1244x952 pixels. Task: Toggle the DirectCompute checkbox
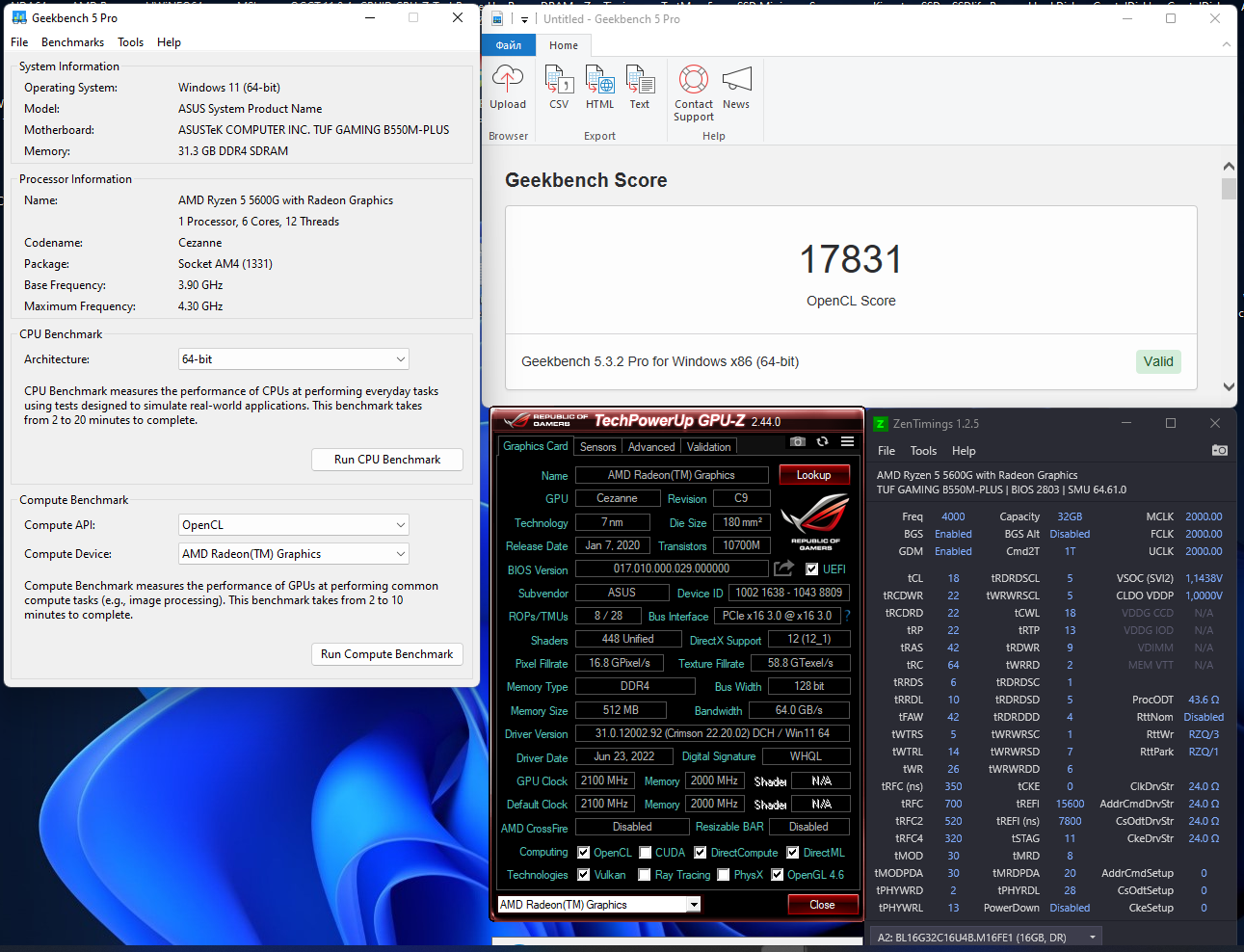click(701, 852)
